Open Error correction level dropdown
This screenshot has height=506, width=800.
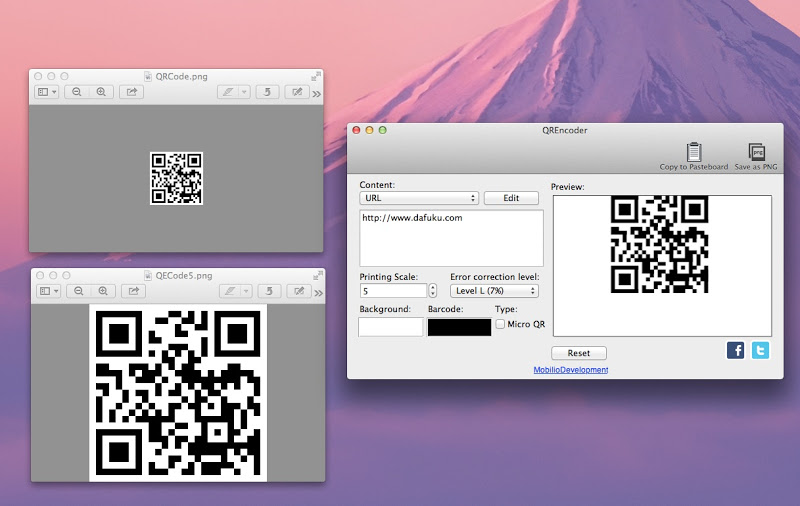[494, 291]
